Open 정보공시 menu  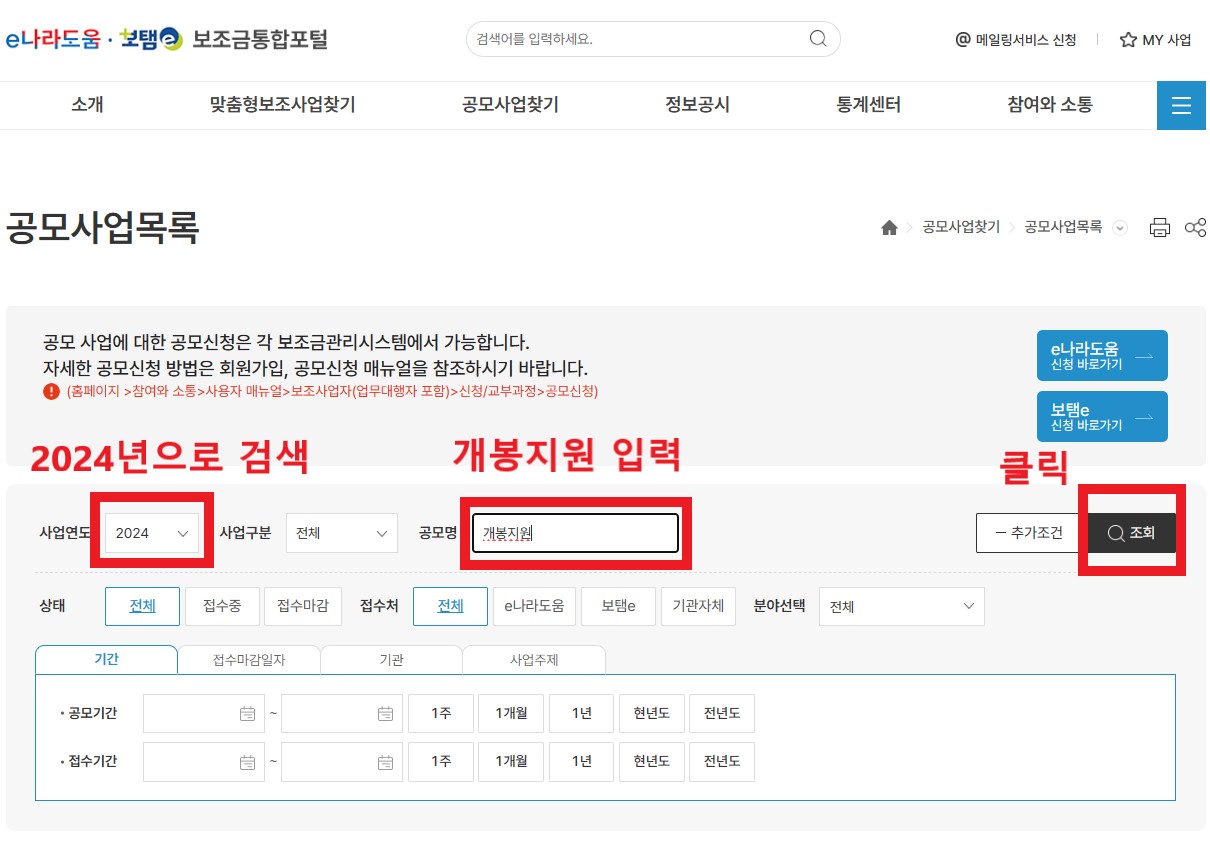(x=697, y=105)
